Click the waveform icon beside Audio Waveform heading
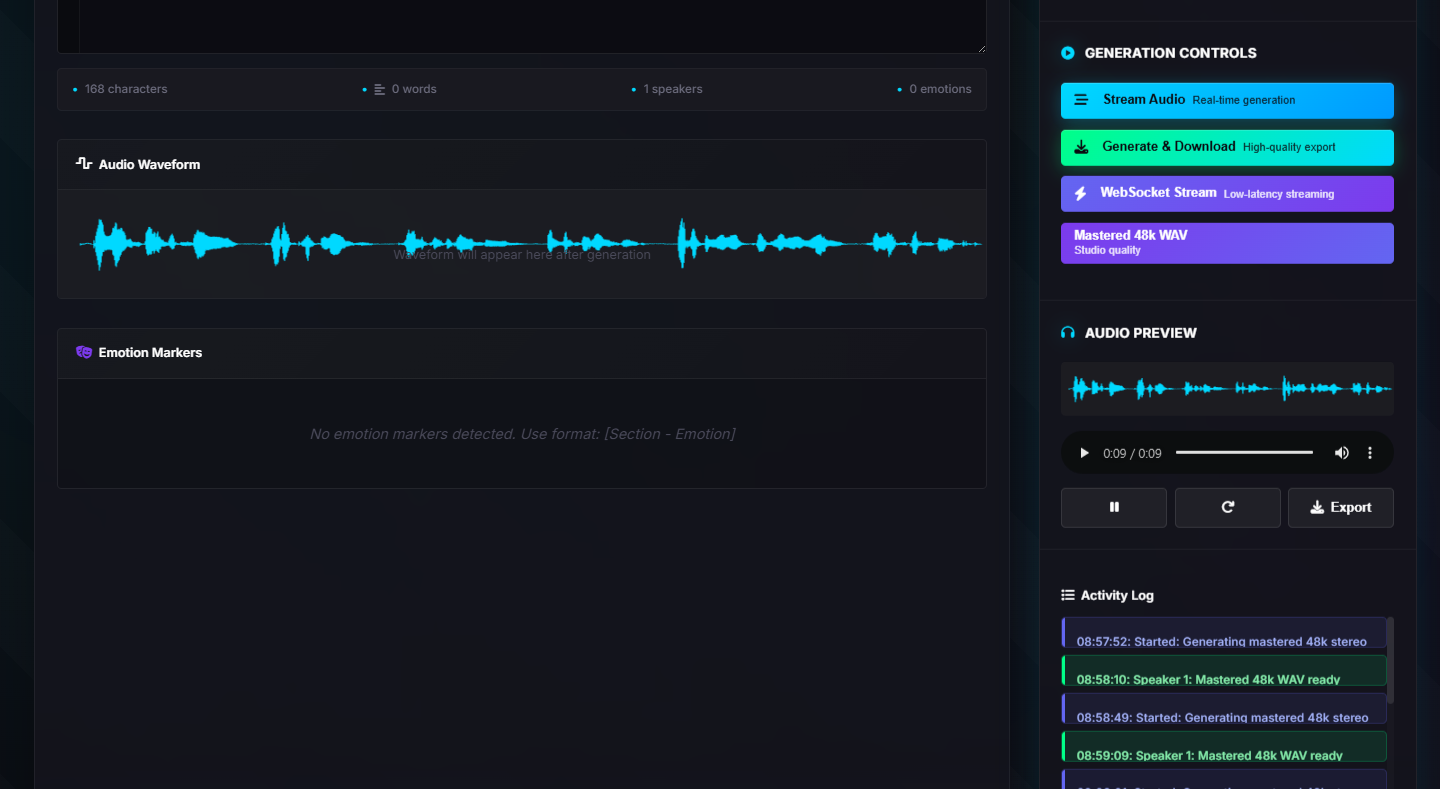Image resolution: width=1440 pixels, height=789 pixels. tap(83, 164)
